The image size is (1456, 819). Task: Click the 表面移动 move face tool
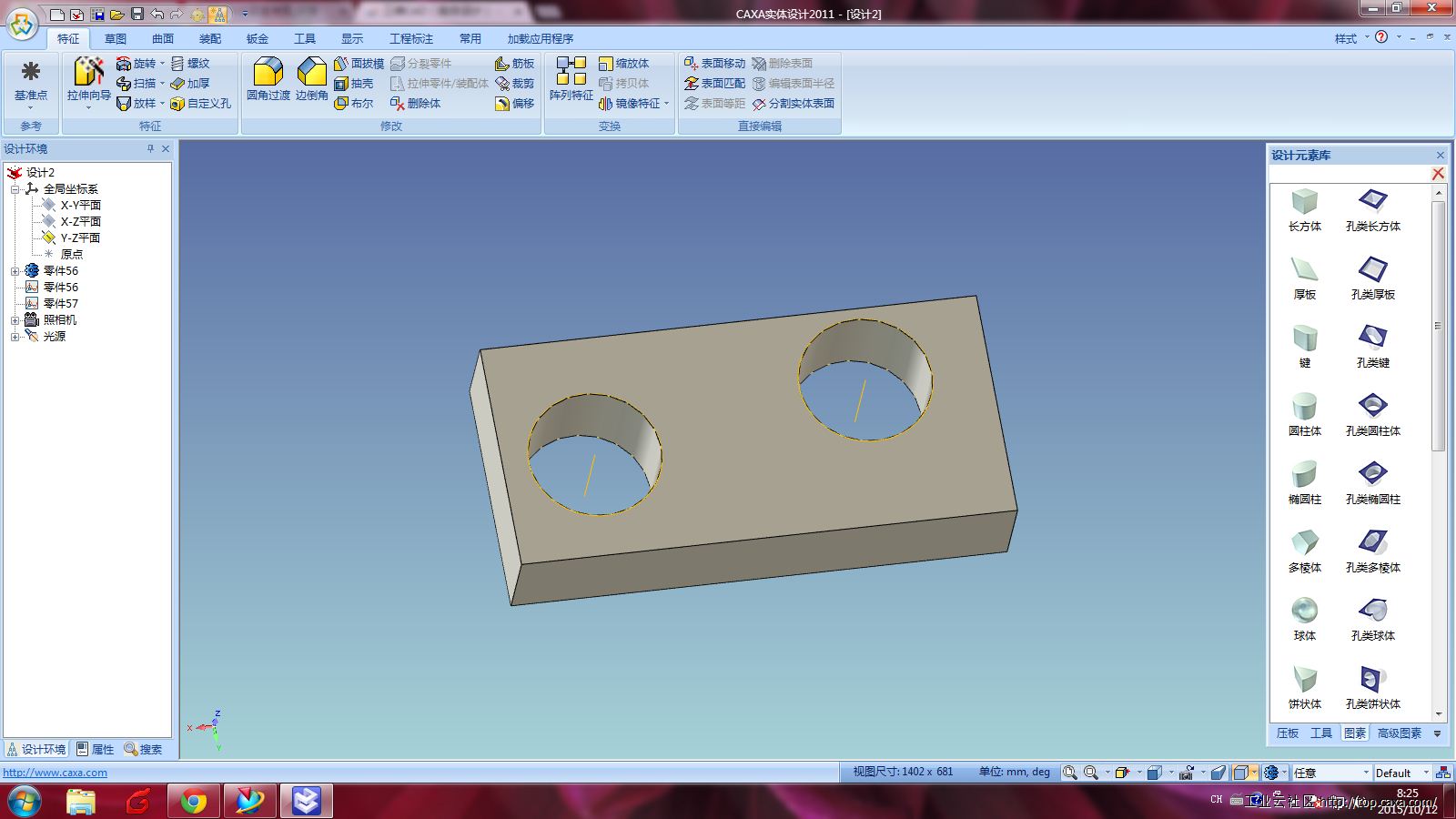714,64
